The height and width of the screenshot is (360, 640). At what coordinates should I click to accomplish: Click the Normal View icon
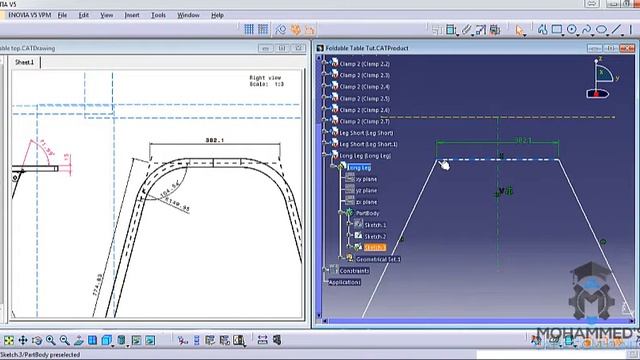[79, 340]
